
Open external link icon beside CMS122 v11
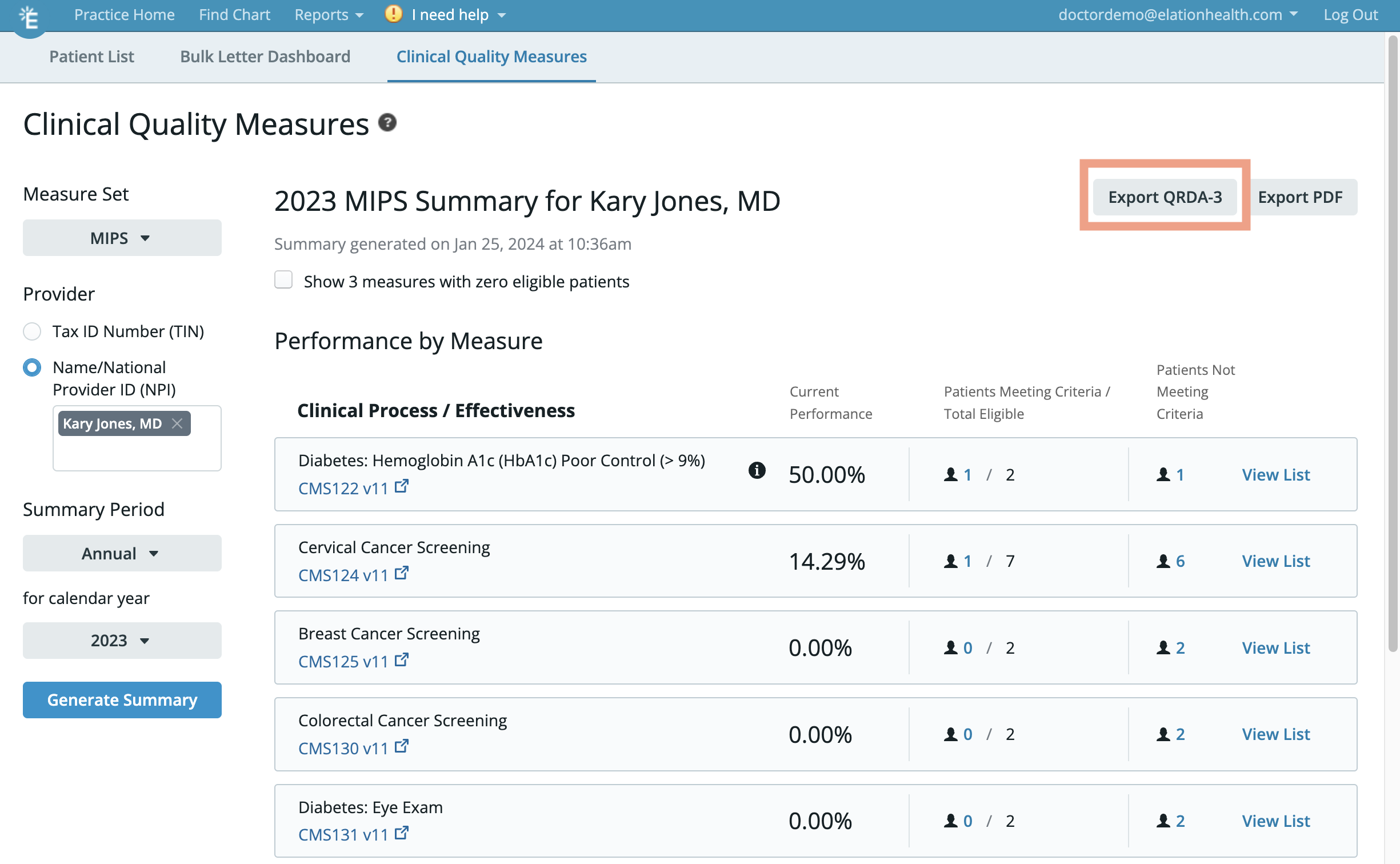[x=402, y=486]
